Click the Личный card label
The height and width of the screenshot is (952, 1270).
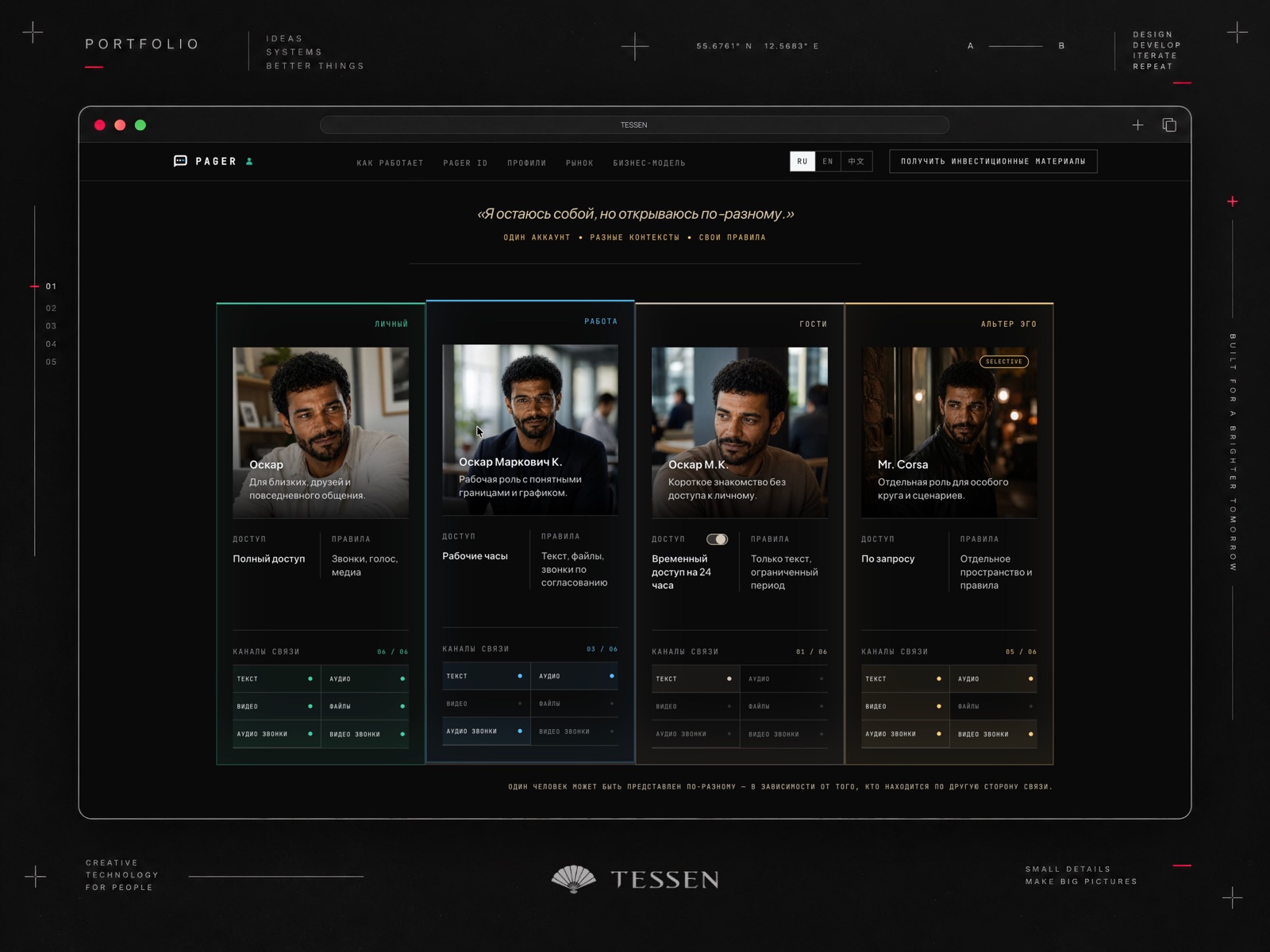pyautogui.click(x=391, y=324)
